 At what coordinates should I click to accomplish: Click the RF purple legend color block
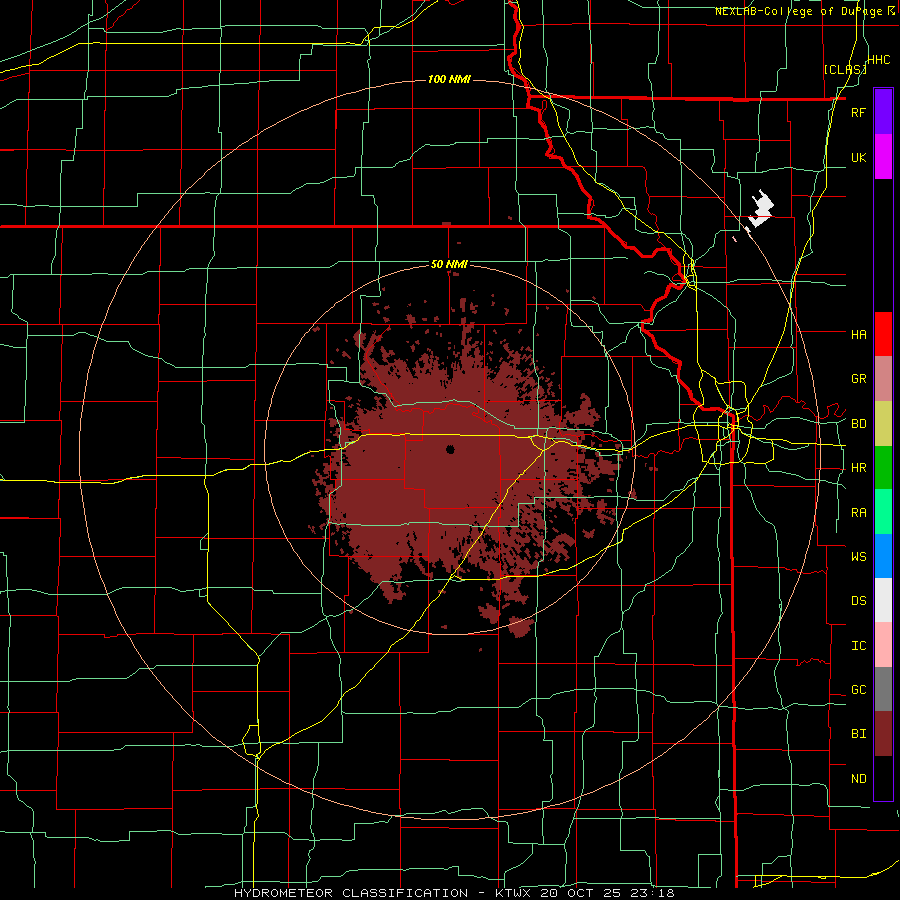click(x=883, y=112)
